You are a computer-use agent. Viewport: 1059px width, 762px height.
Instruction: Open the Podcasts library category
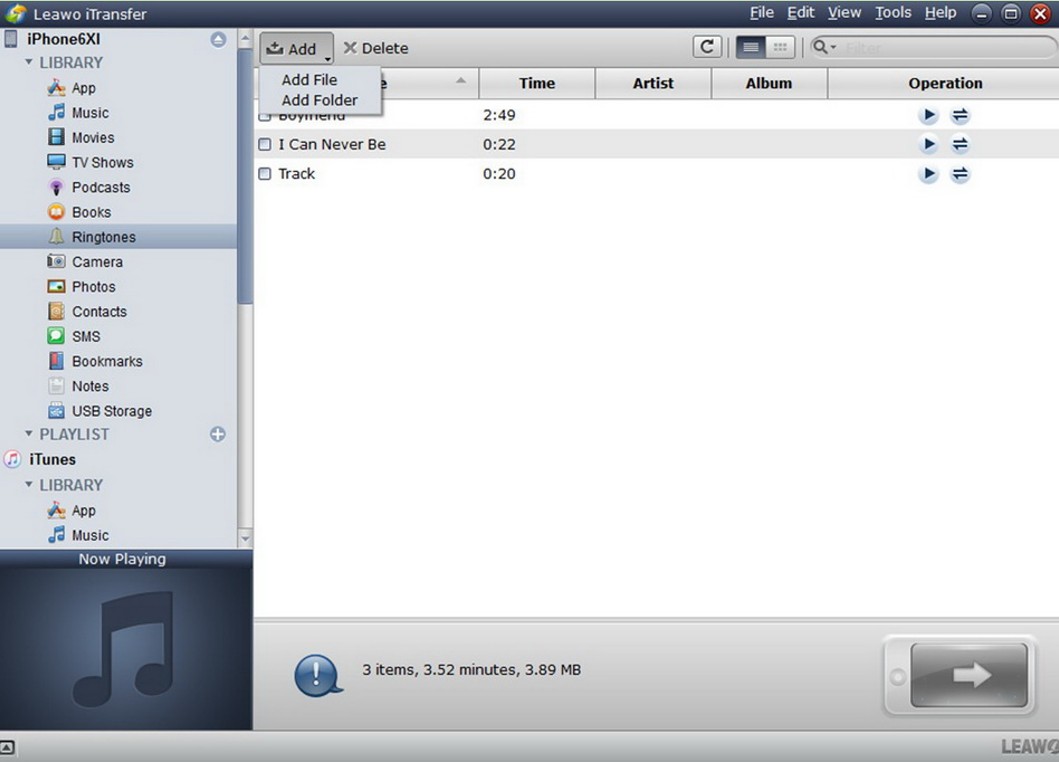[100, 187]
